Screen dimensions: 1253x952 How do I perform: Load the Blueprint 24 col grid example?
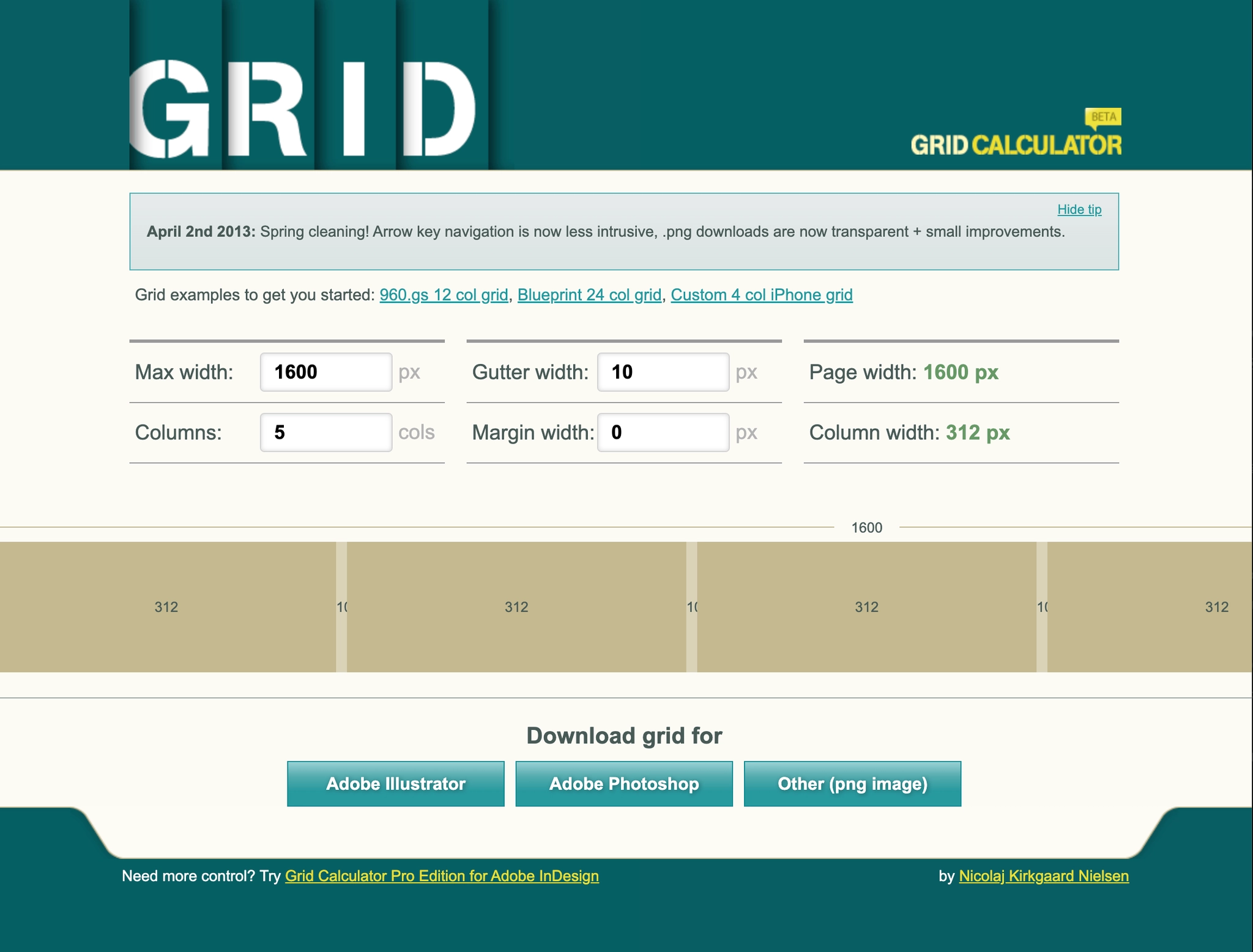tap(589, 295)
